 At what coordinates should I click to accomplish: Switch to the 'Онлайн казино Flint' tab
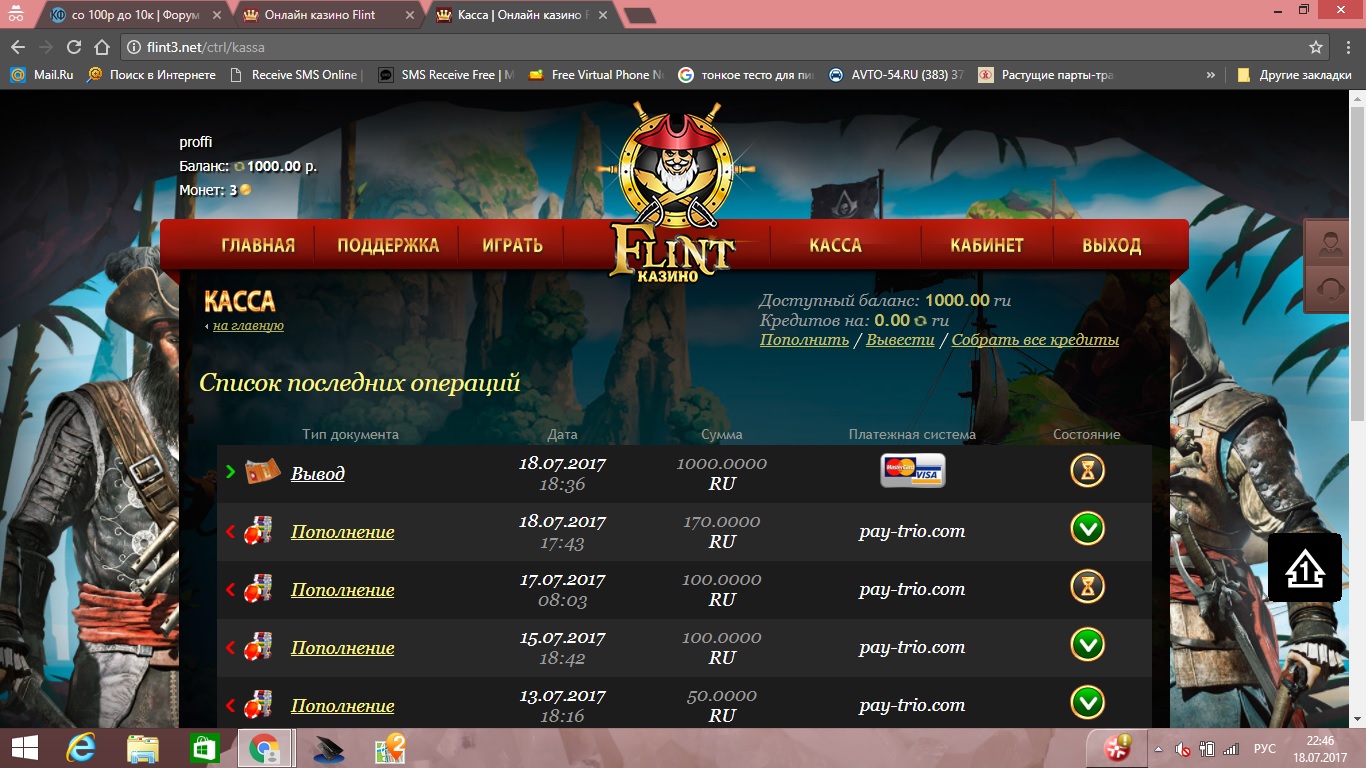click(x=329, y=15)
